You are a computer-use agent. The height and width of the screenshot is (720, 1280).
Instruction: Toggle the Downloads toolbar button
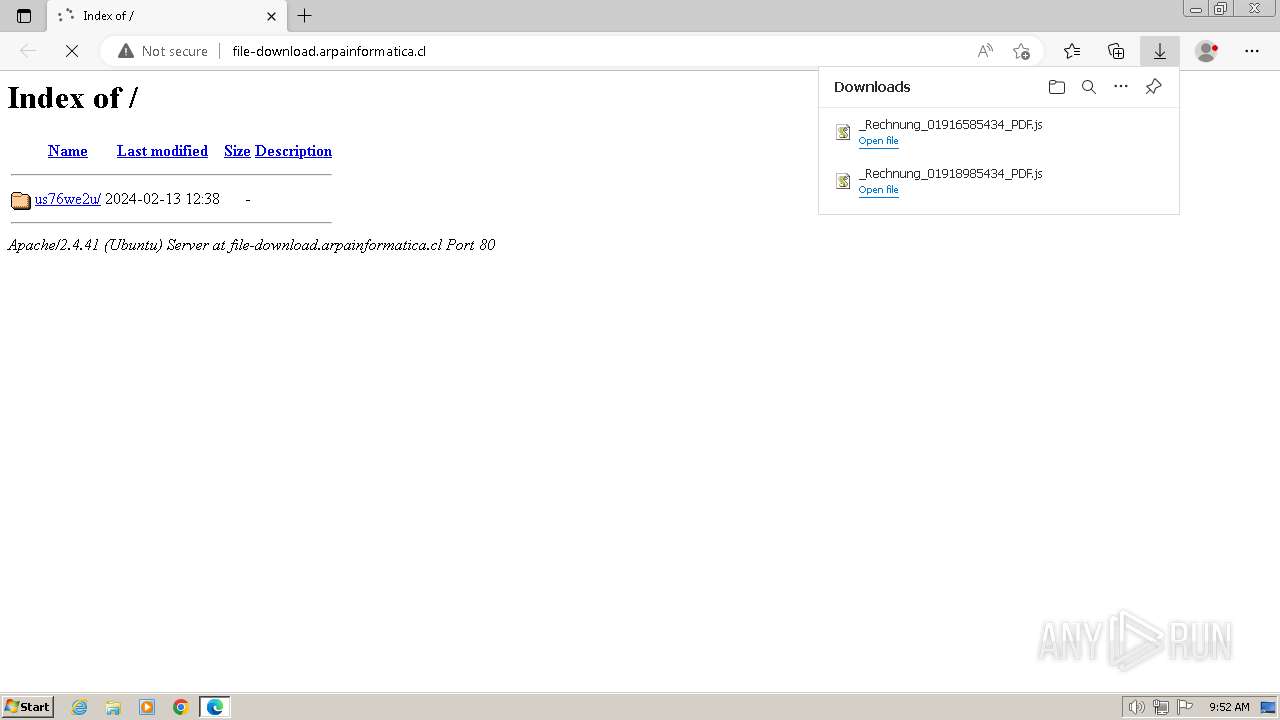[1160, 51]
